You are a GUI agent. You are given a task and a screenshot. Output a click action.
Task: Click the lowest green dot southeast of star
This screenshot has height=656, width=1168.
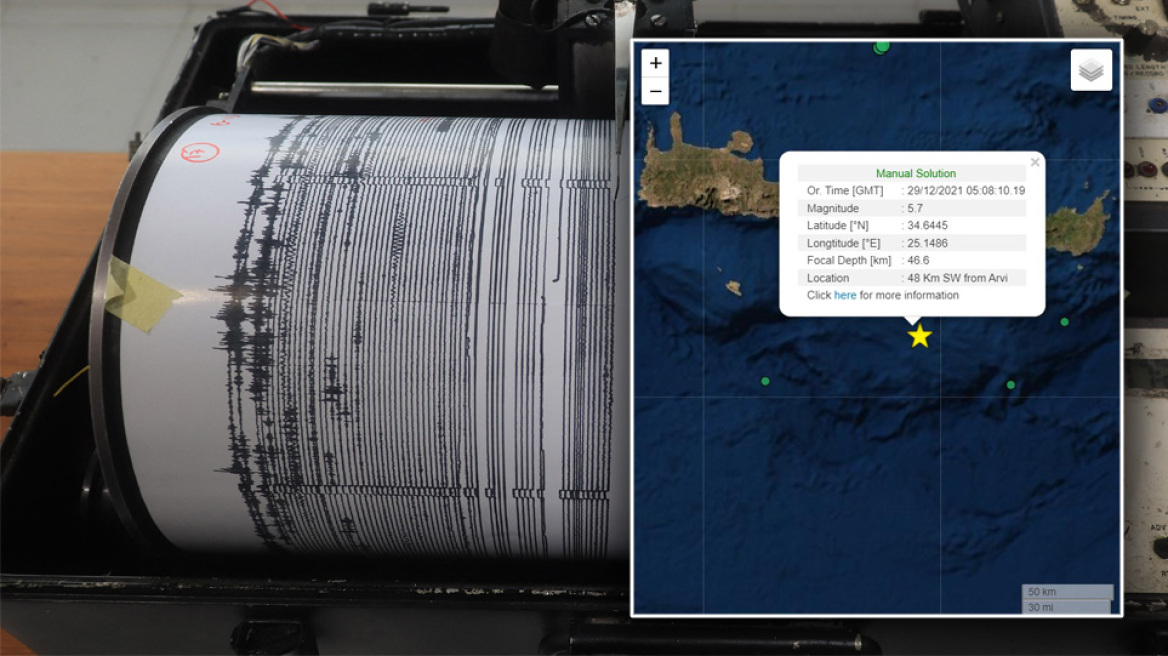[1010, 385]
